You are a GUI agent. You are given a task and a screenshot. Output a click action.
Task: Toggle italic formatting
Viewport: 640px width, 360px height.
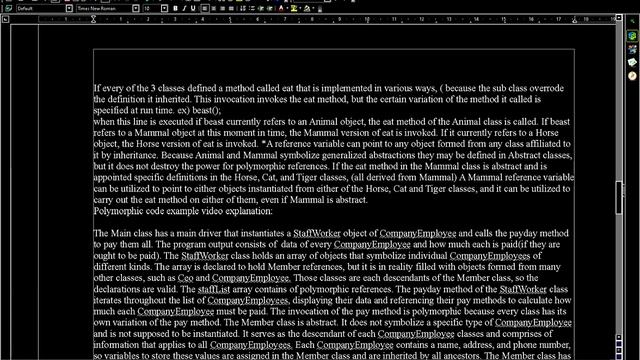click(184, 8)
